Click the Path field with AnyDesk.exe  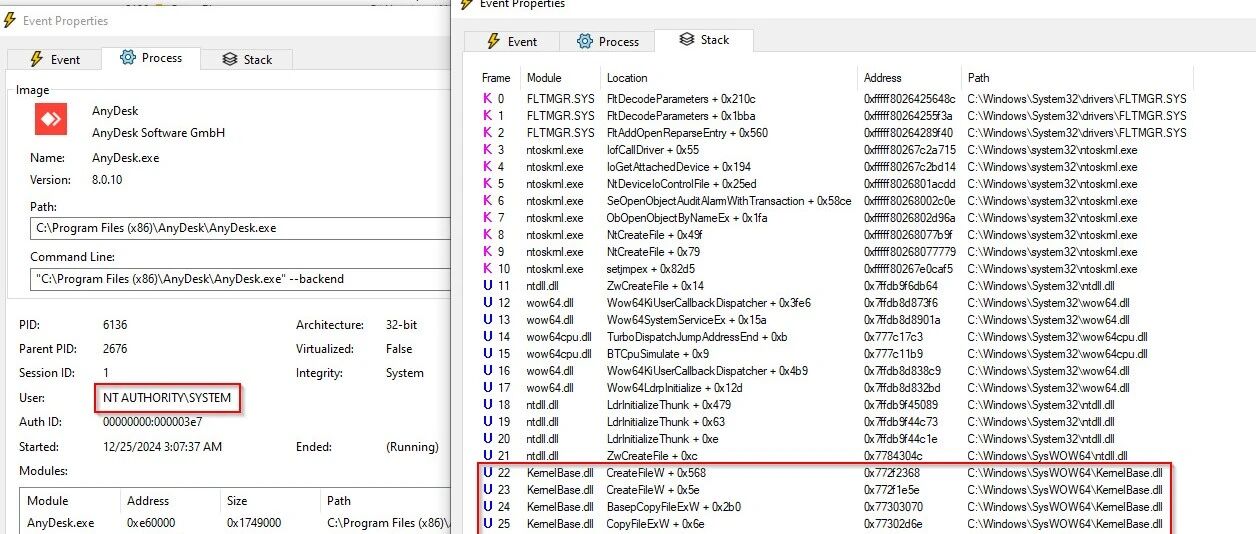click(x=240, y=228)
